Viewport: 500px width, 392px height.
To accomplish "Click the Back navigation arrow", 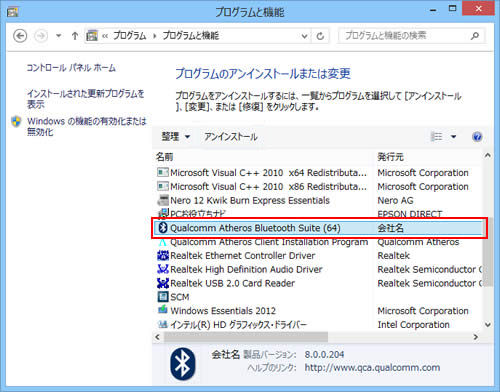I will [x=20, y=36].
